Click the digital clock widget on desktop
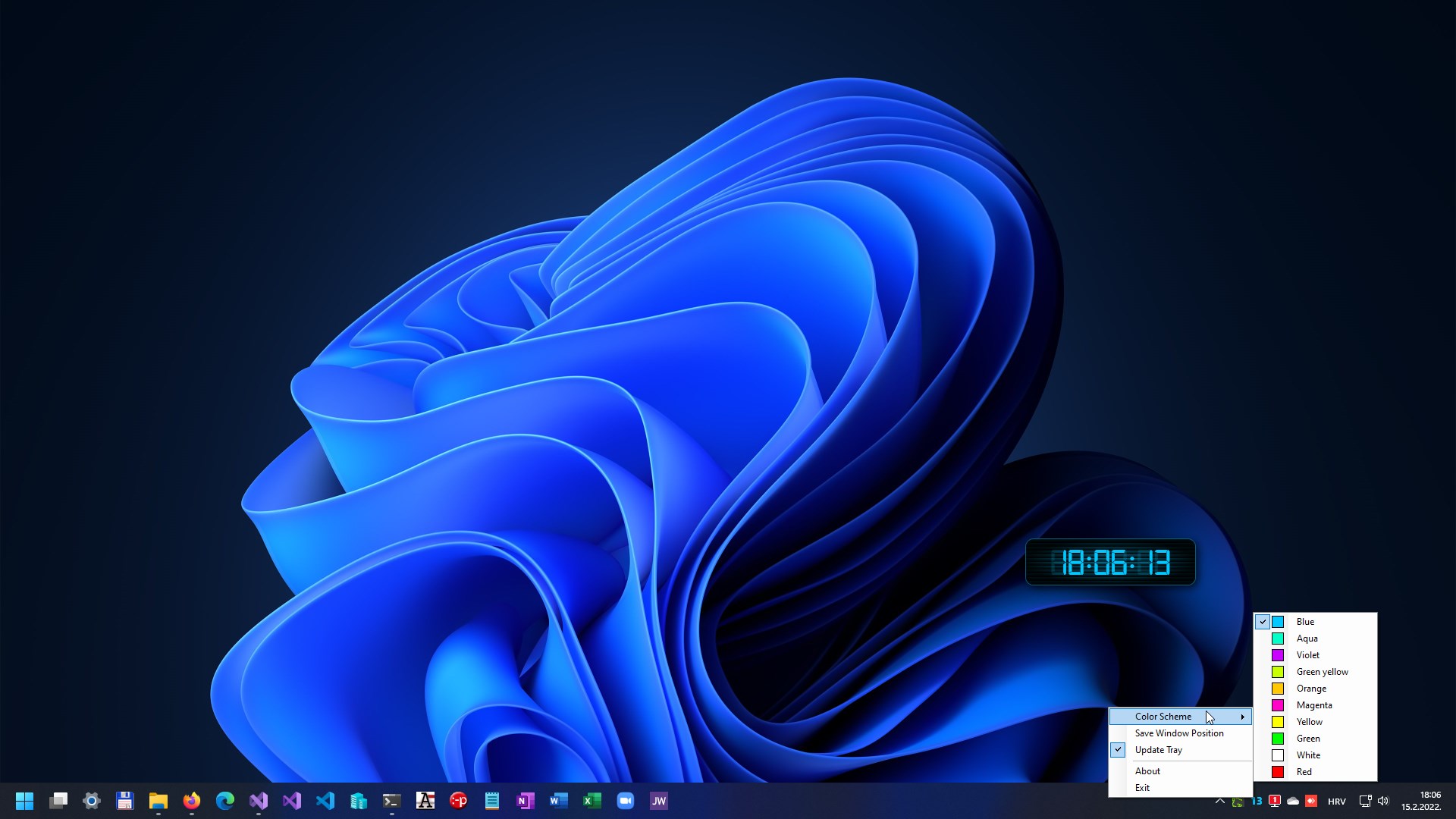The width and height of the screenshot is (1456, 819). [1110, 562]
